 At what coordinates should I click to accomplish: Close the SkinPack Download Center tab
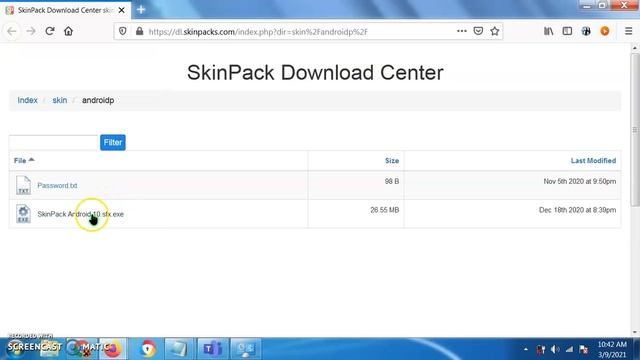point(122,10)
